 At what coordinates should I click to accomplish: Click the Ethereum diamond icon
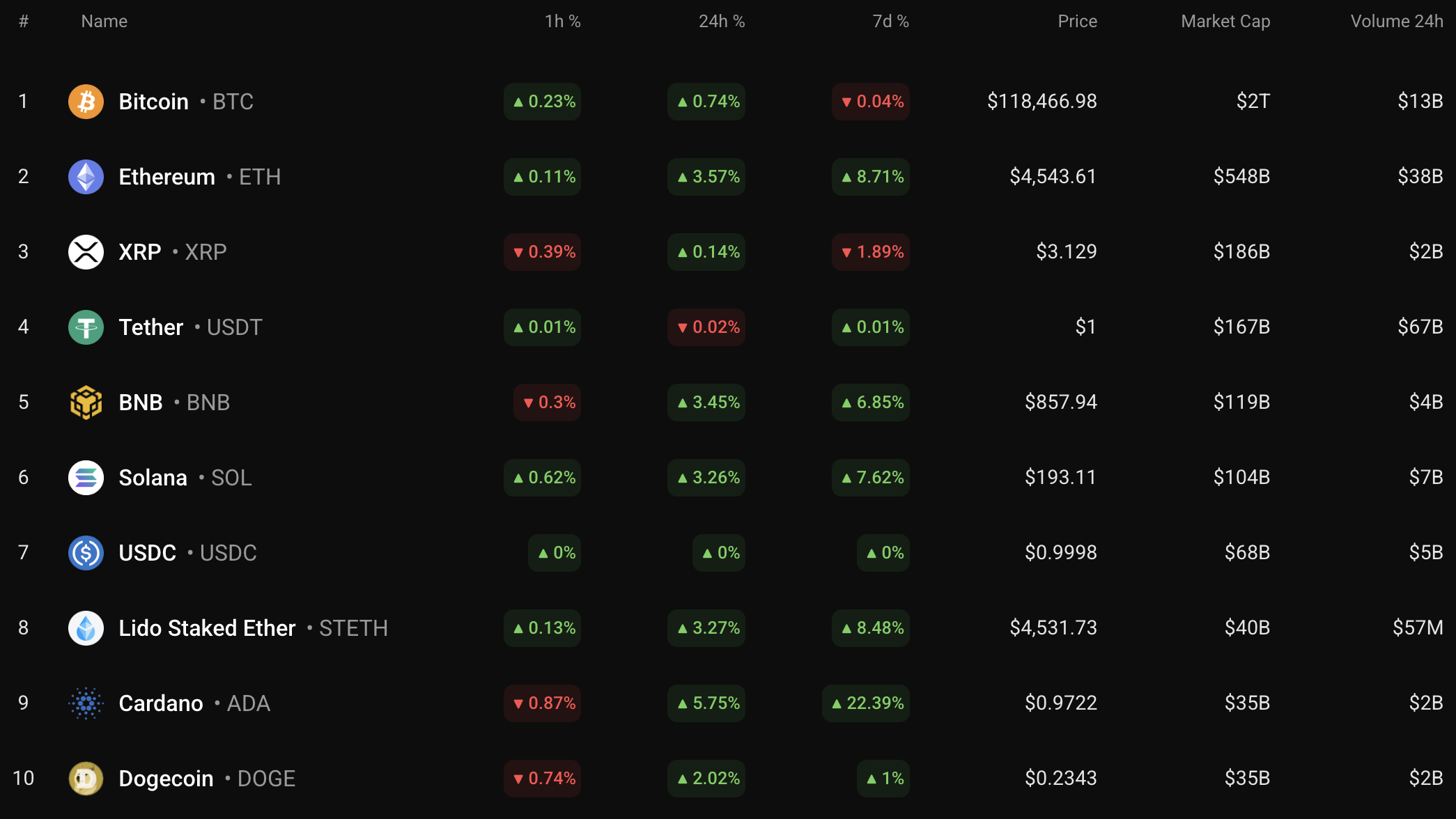pyautogui.click(x=86, y=177)
